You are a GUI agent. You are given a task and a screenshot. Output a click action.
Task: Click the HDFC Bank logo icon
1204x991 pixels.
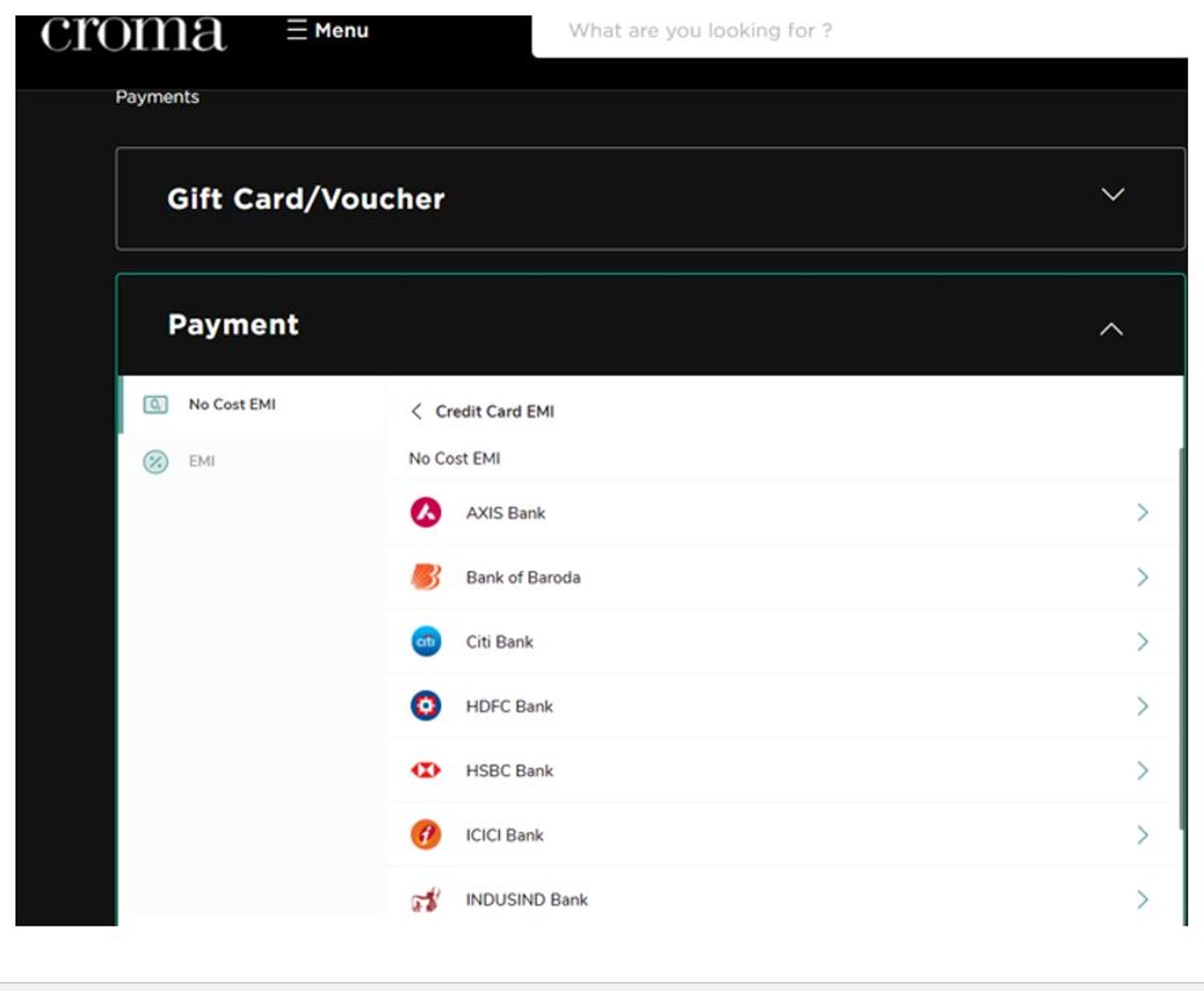[x=426, y=706]
